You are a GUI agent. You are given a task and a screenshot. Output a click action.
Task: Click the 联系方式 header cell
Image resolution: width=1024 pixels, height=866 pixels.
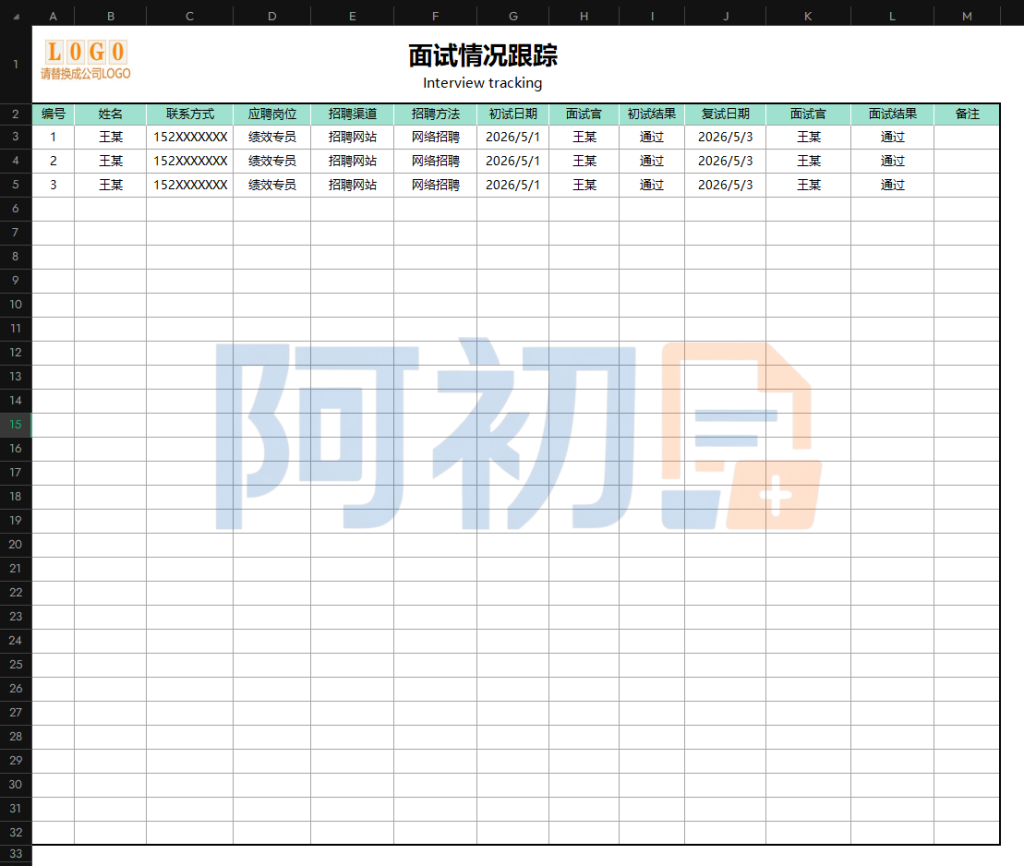tap(189, 114)
